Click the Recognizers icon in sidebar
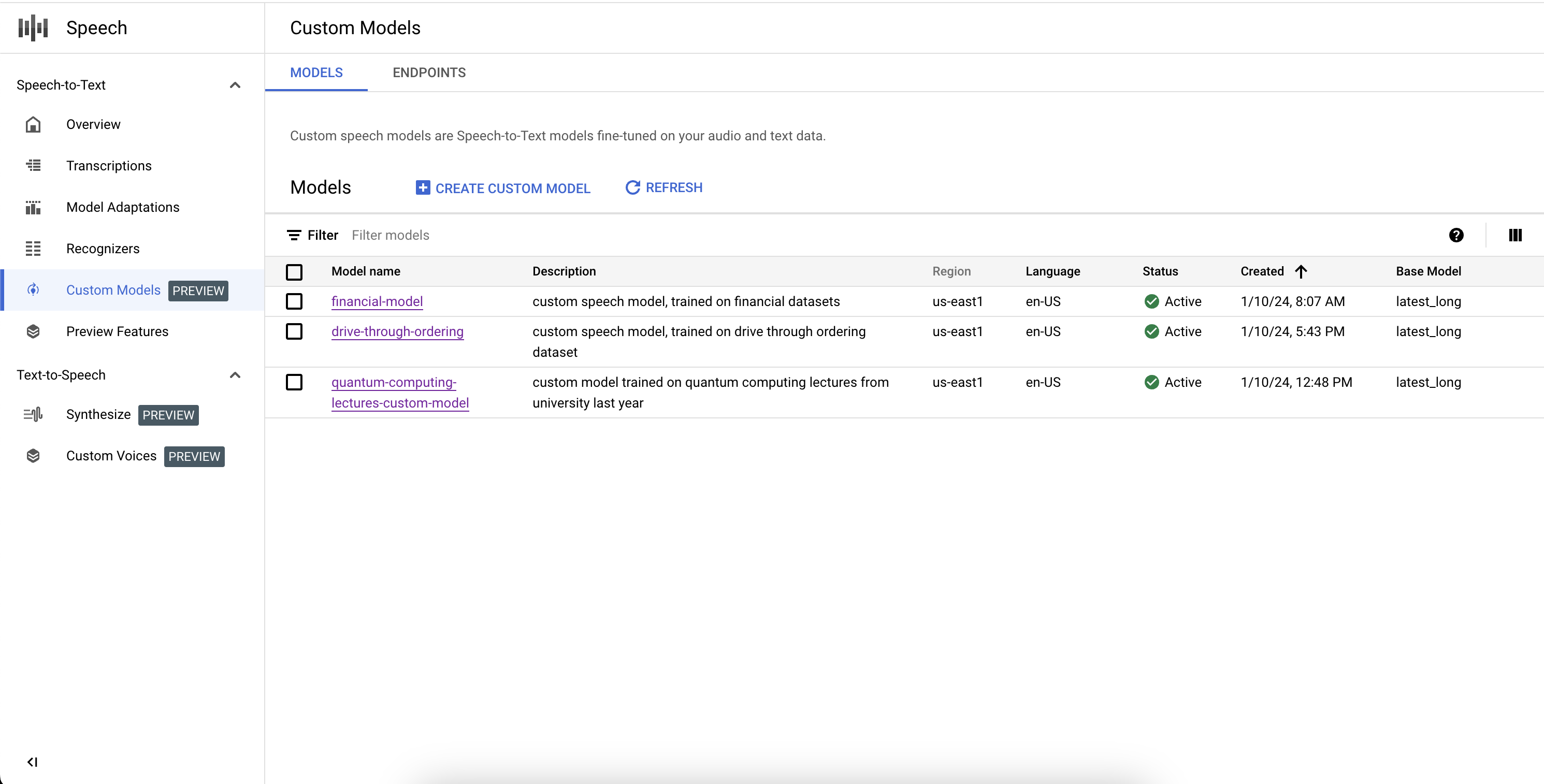The image size is (1544, 784). coord(32,248)
